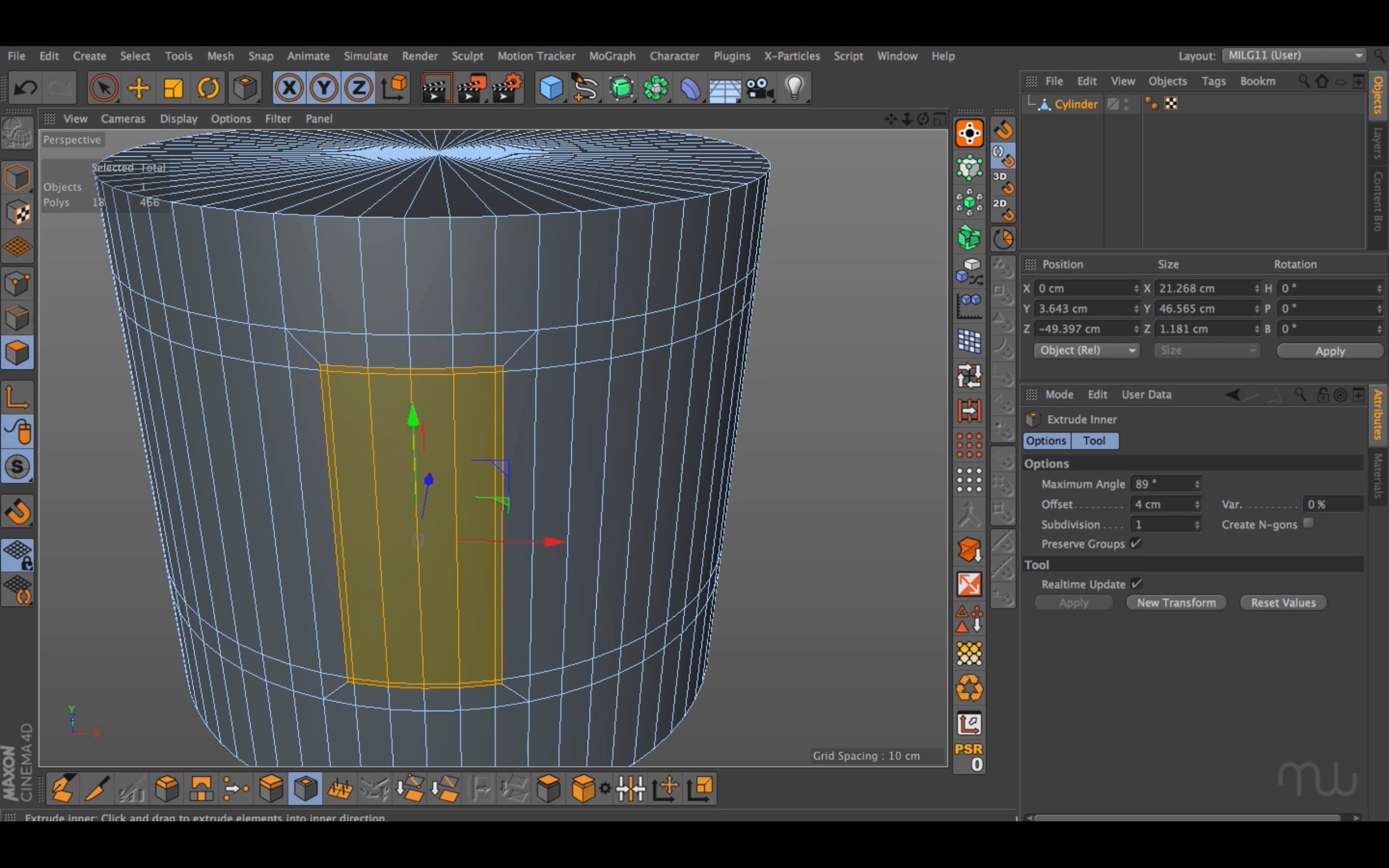Step the Maximum Angle value arrows
Viewport: 1389px width, 868px height.
tap(1197, 484)
